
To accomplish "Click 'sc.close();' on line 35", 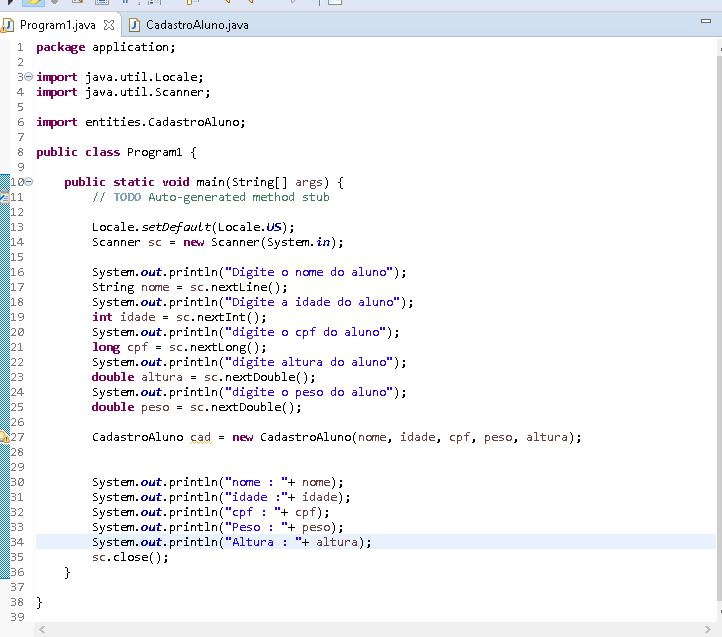I will click(x=130, y=557).
